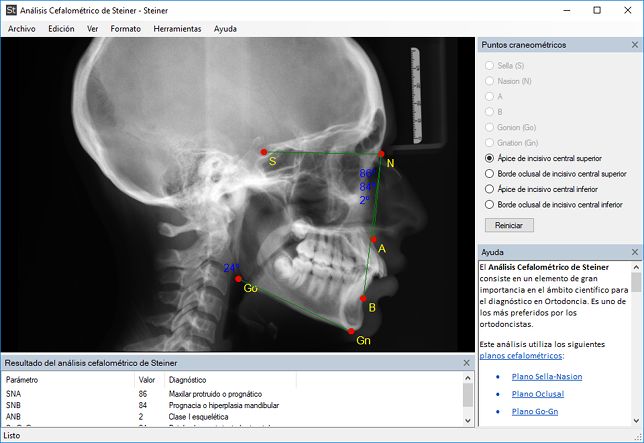Image resolution: width=644 pixels, height=443 pixels.
Task: Close the Ayuda panel
Action: (635, 253)
